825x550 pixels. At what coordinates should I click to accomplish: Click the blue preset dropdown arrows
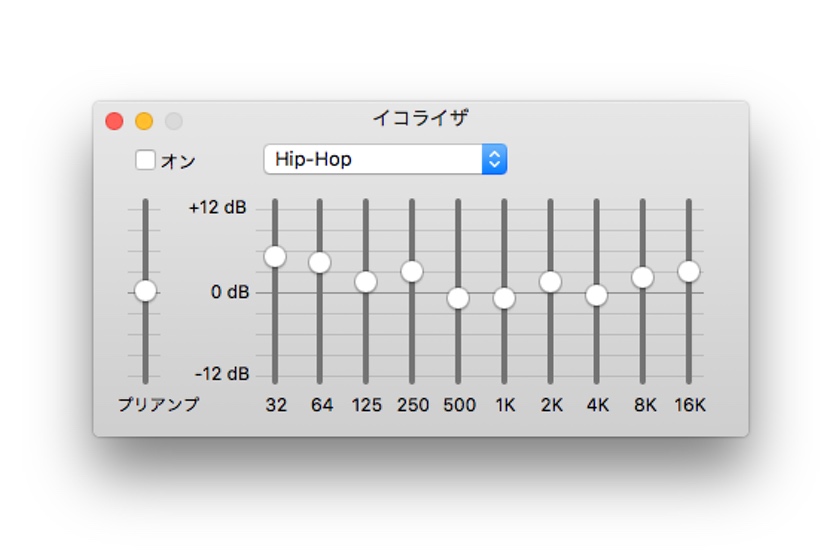494,159
